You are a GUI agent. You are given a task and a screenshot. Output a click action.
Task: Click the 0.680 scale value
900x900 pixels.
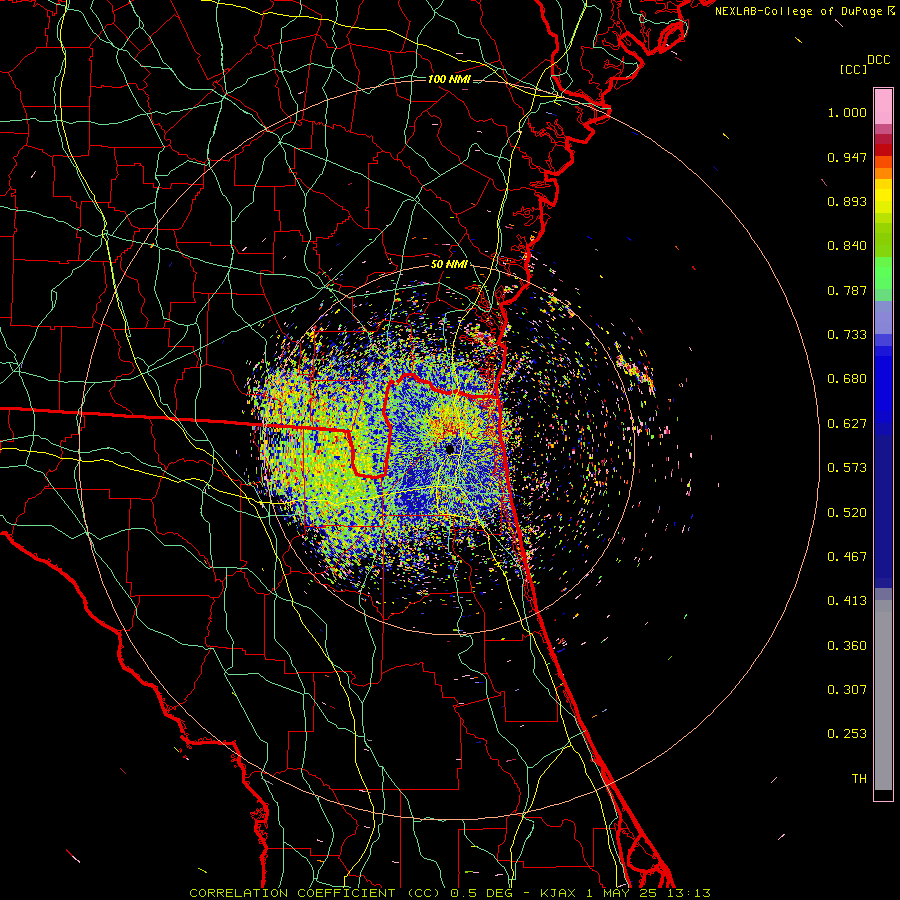847,379
